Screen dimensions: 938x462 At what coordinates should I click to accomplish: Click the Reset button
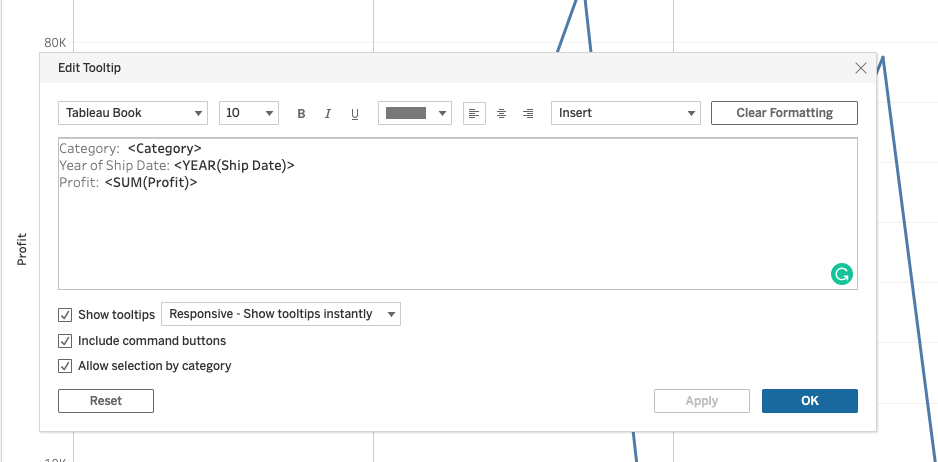pyautogui.click(x=106, y=401)
